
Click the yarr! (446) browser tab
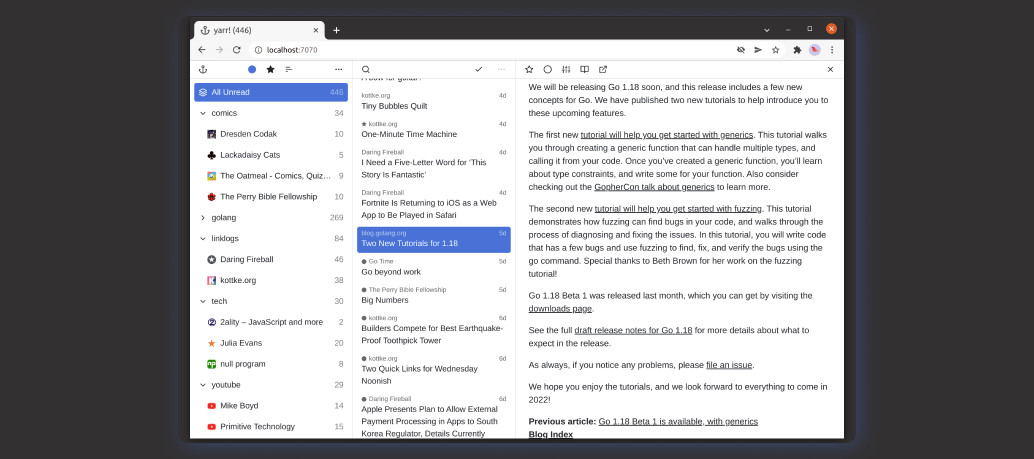pos(259,30)
